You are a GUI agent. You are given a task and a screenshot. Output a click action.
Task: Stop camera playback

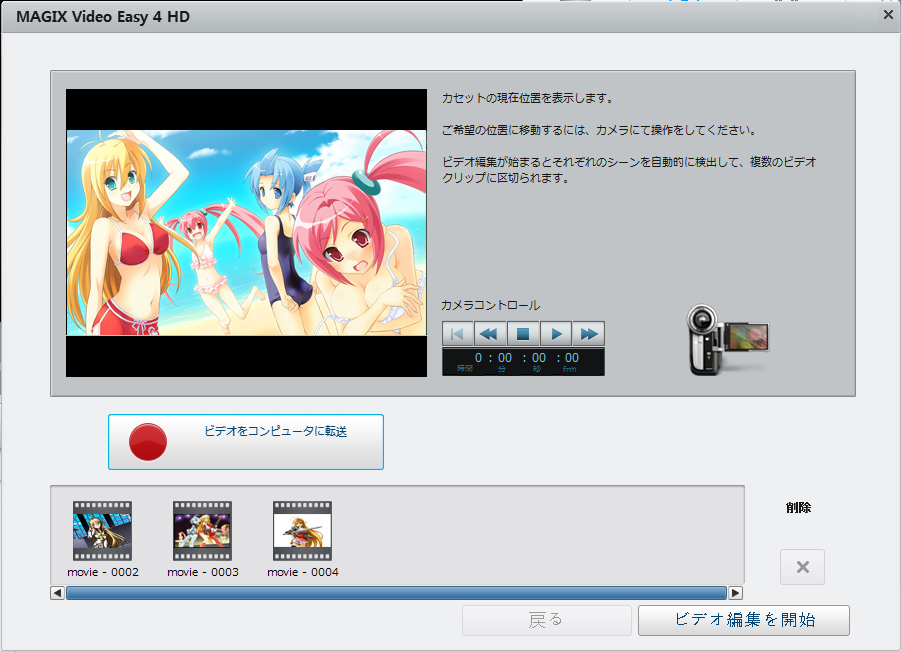pos(523,334)
